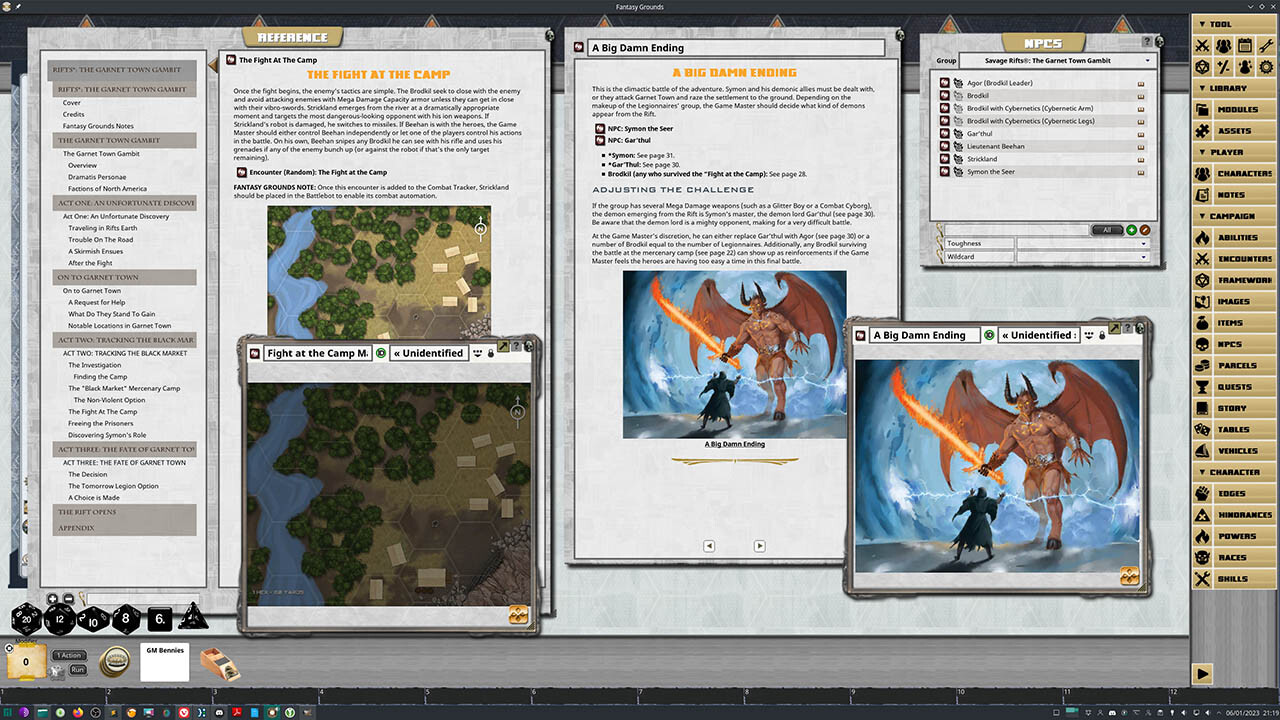Toggle identified state on A Big Damn Ending image

(x=989, y=335)
